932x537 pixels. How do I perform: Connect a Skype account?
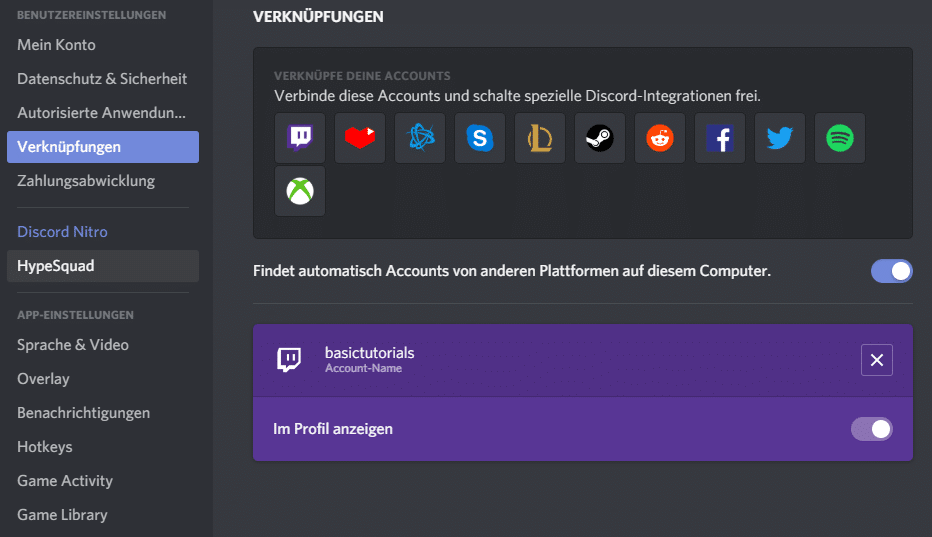point(480,138)
